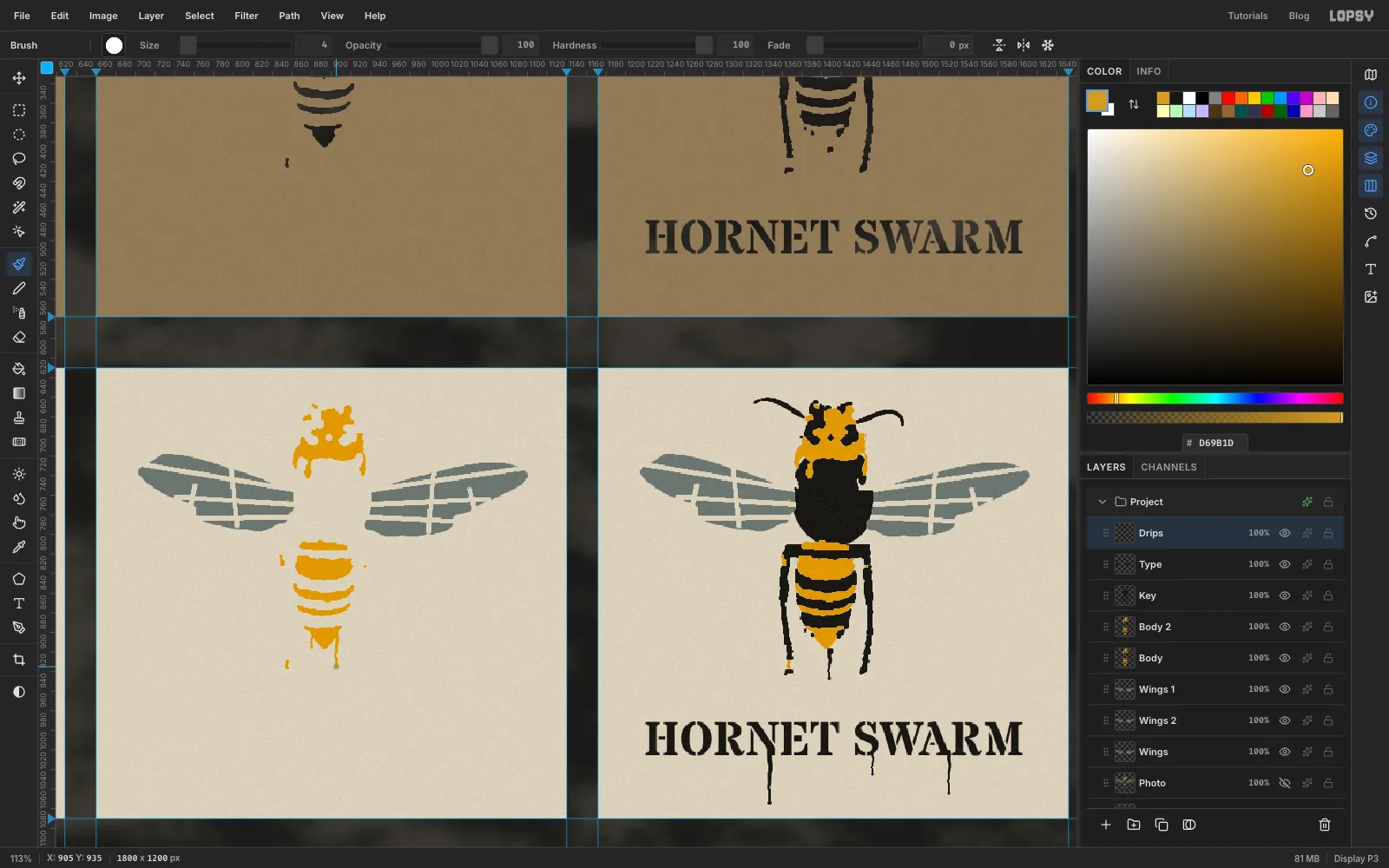The image size is (1389, 868).
Task: Open the Filter menu
Action: [247, 16]
